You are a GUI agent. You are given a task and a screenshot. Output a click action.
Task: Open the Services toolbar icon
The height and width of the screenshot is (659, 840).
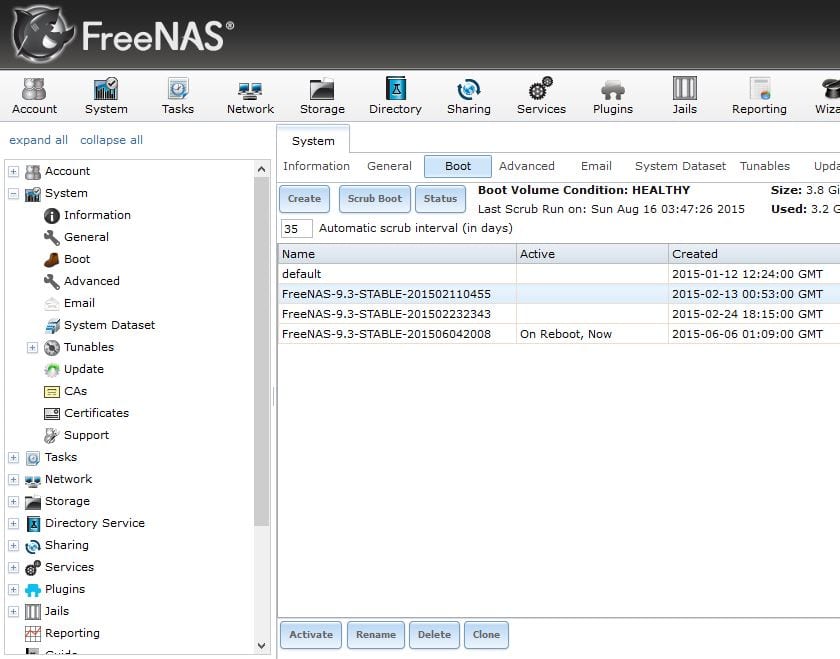click(x=541, y=96)
